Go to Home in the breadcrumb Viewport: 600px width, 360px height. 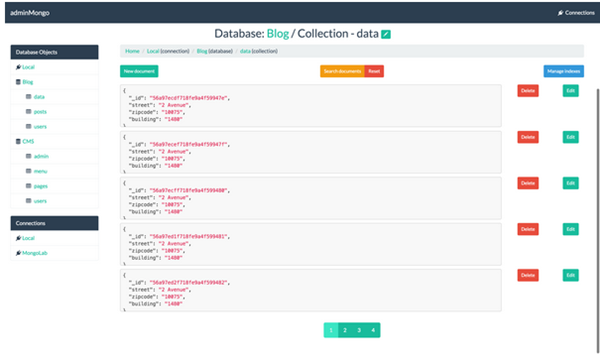pyautogui.click(x=132, y=51)
